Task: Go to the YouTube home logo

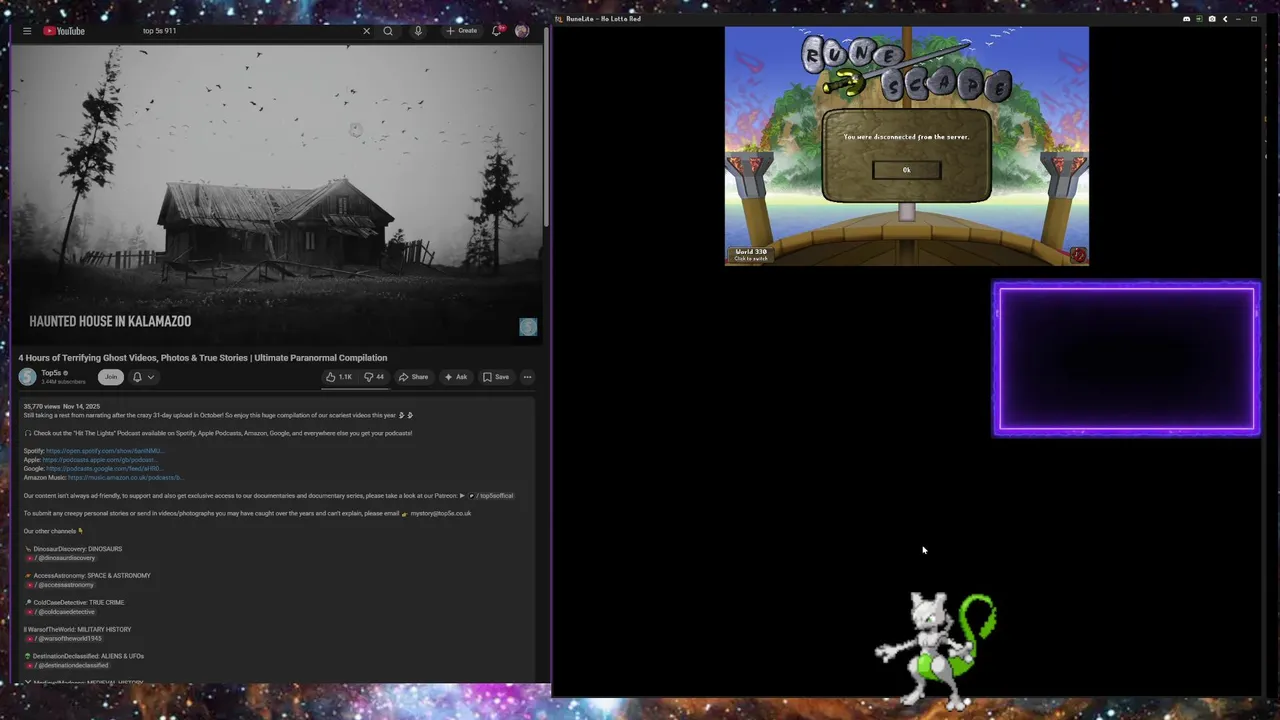Action: click(x=64, y=31)
